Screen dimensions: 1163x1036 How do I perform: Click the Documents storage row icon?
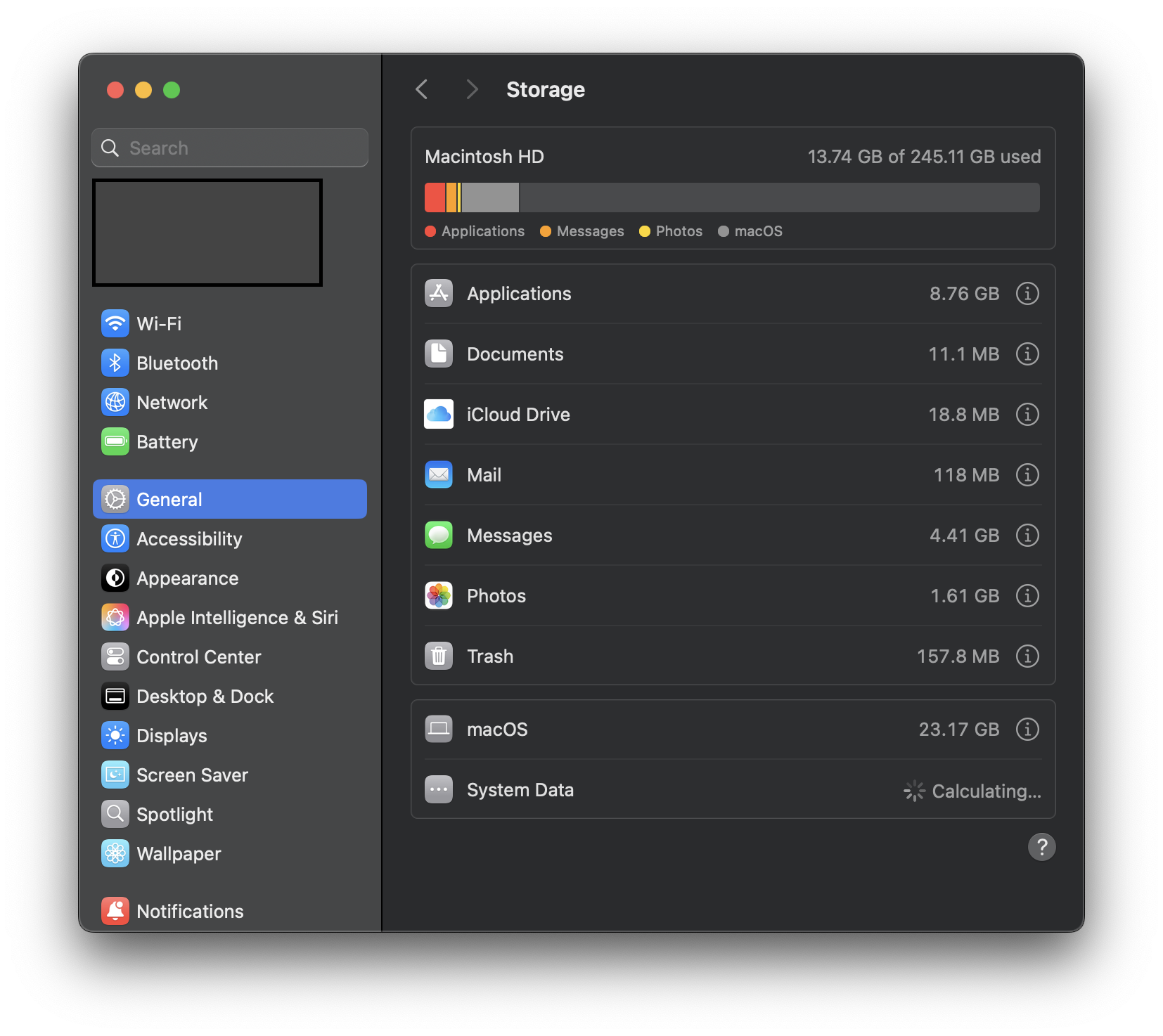439,354
